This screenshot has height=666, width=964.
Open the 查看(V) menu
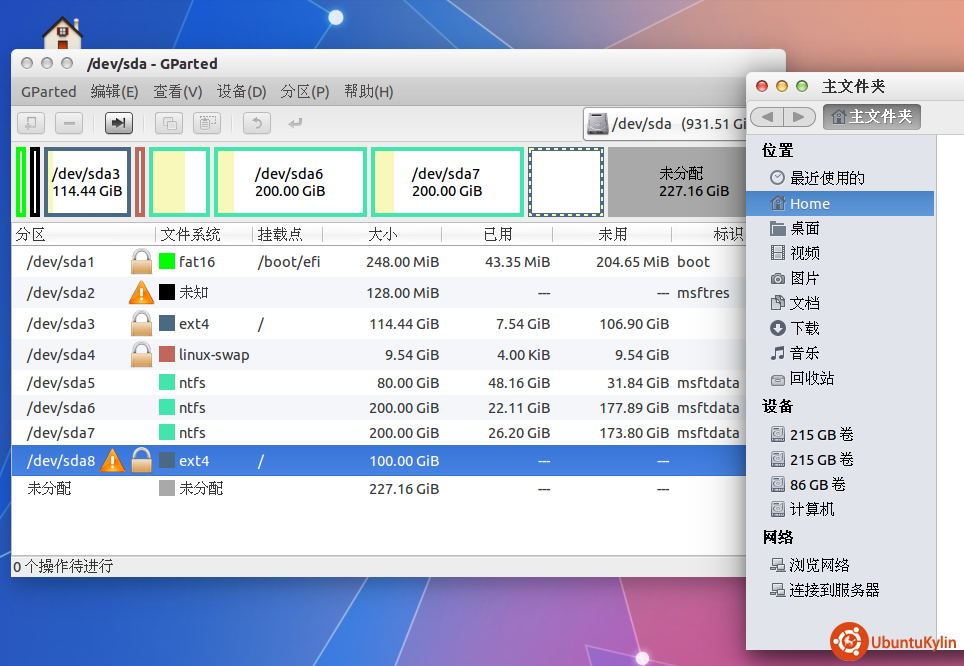(x=177, y=91)
